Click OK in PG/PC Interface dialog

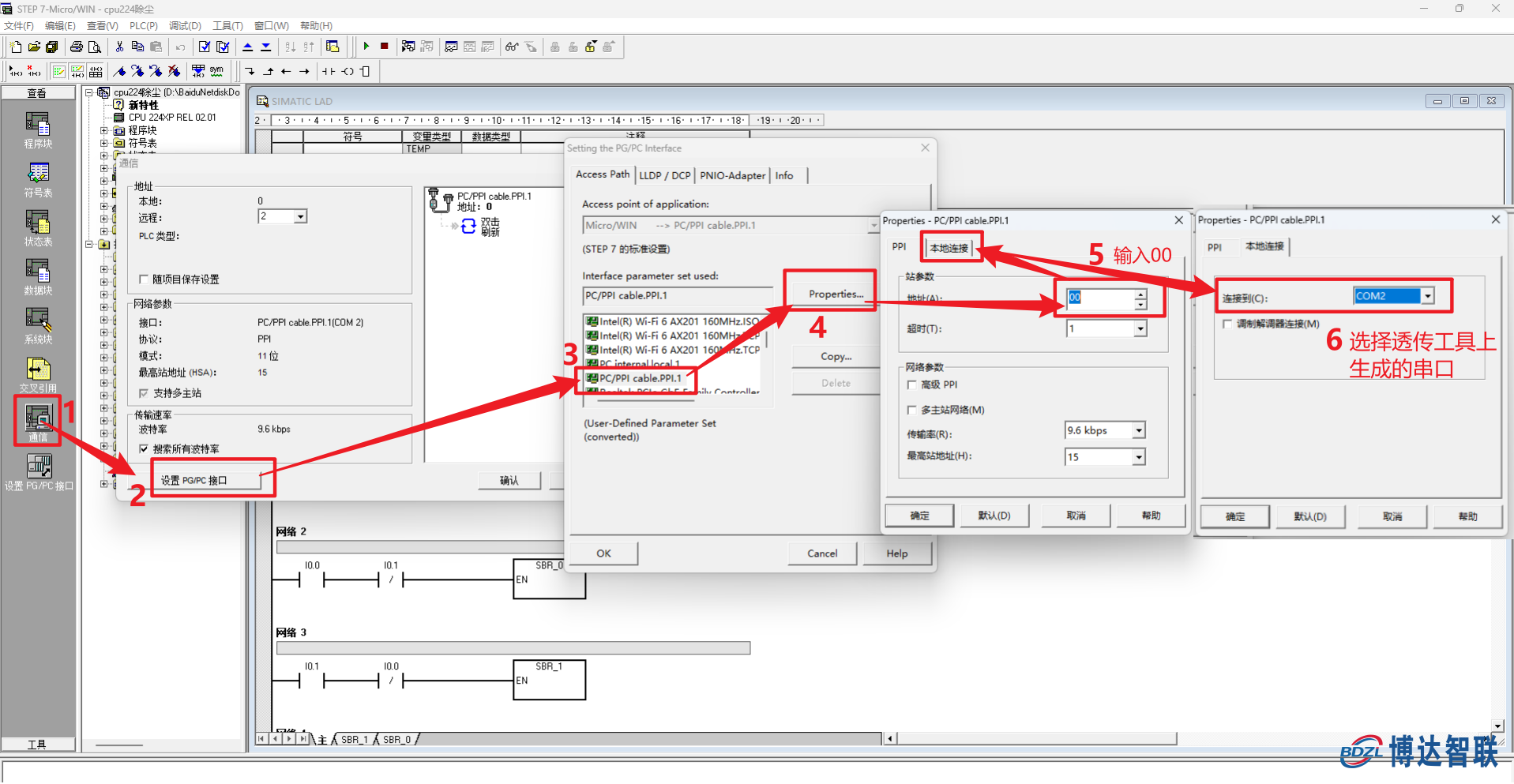[x=604, y=553]
